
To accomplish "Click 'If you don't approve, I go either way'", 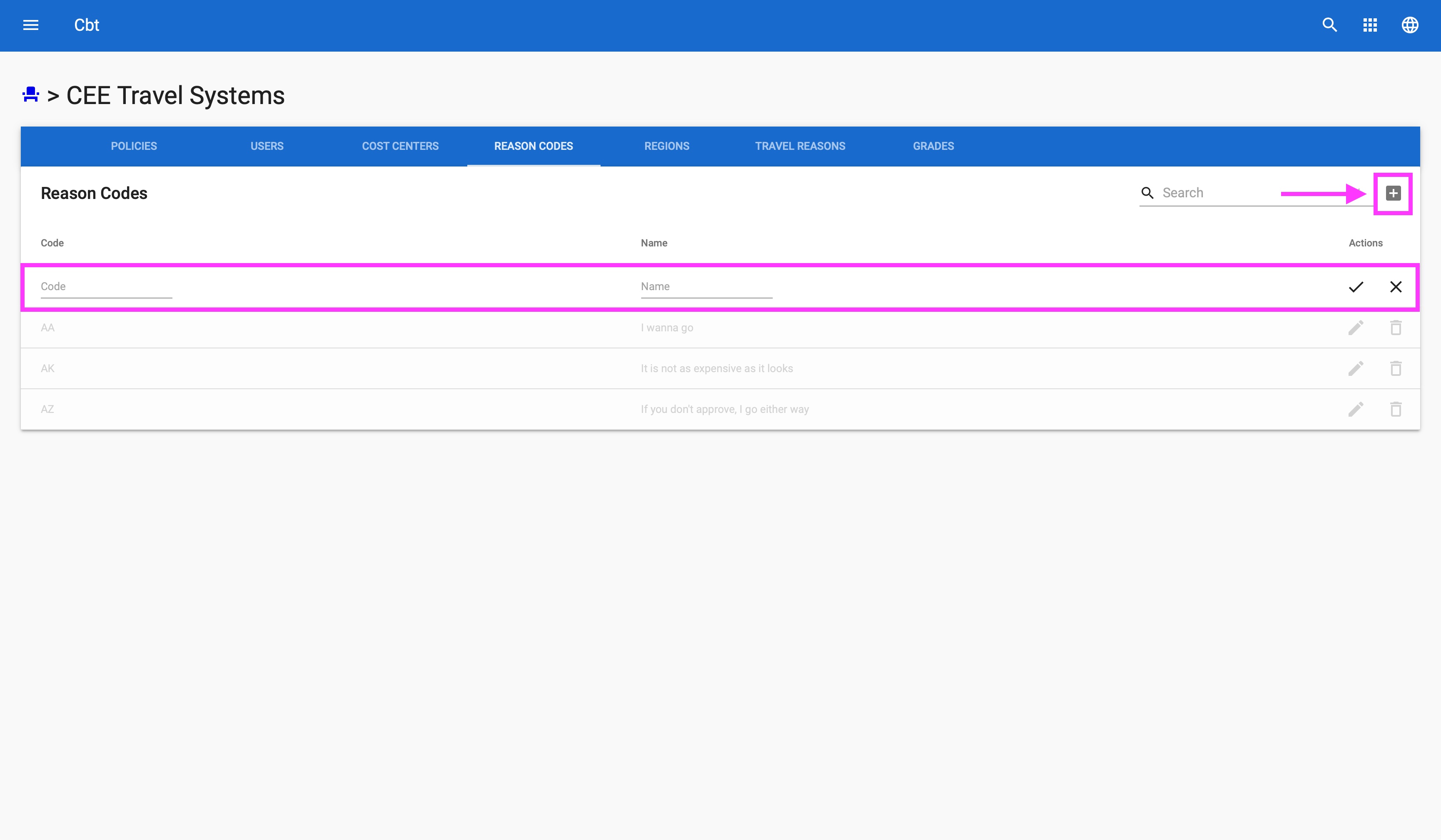I will pos(725,409).
